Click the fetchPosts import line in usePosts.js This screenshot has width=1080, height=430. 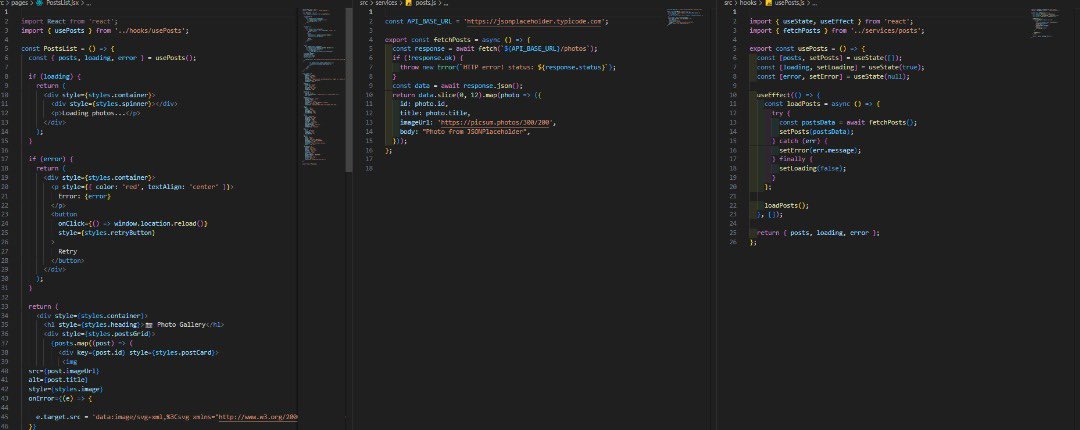pyautogui.click(x=837, y=31)
